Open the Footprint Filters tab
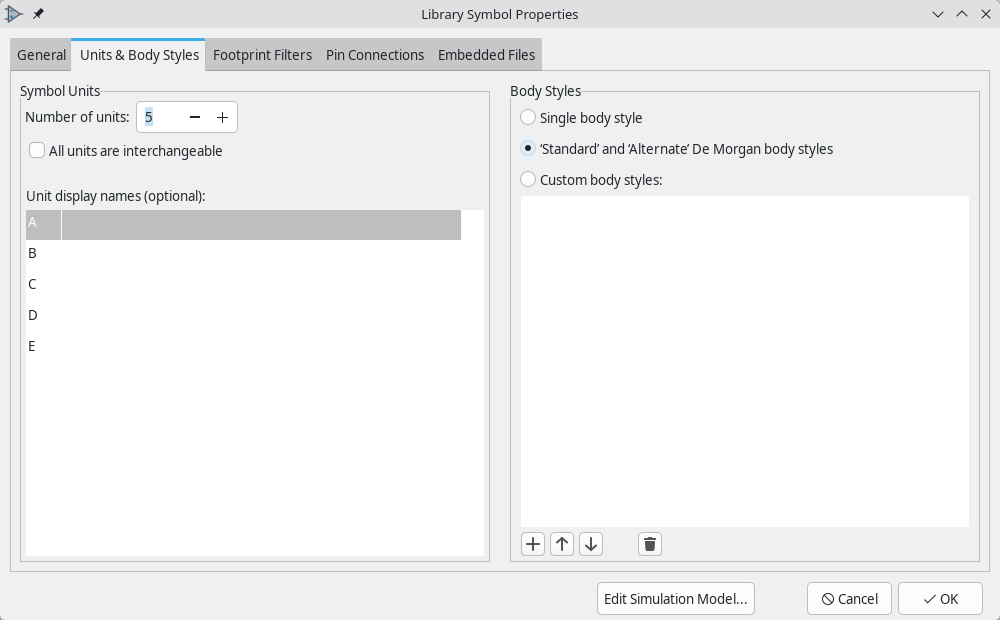The image size is (1000, 620). coord(262,55)
